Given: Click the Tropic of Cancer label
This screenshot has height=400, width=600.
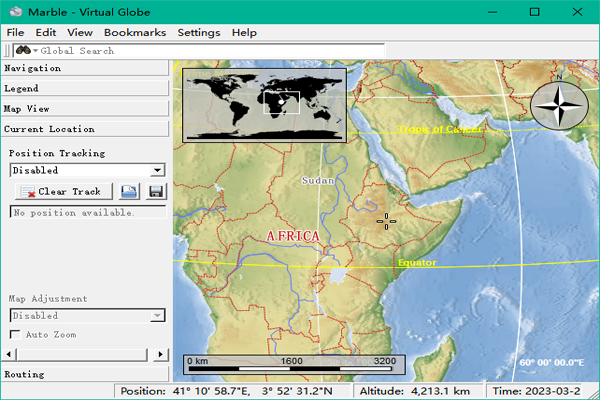Looking at the screenshot, I should click(x=440, y=129).
